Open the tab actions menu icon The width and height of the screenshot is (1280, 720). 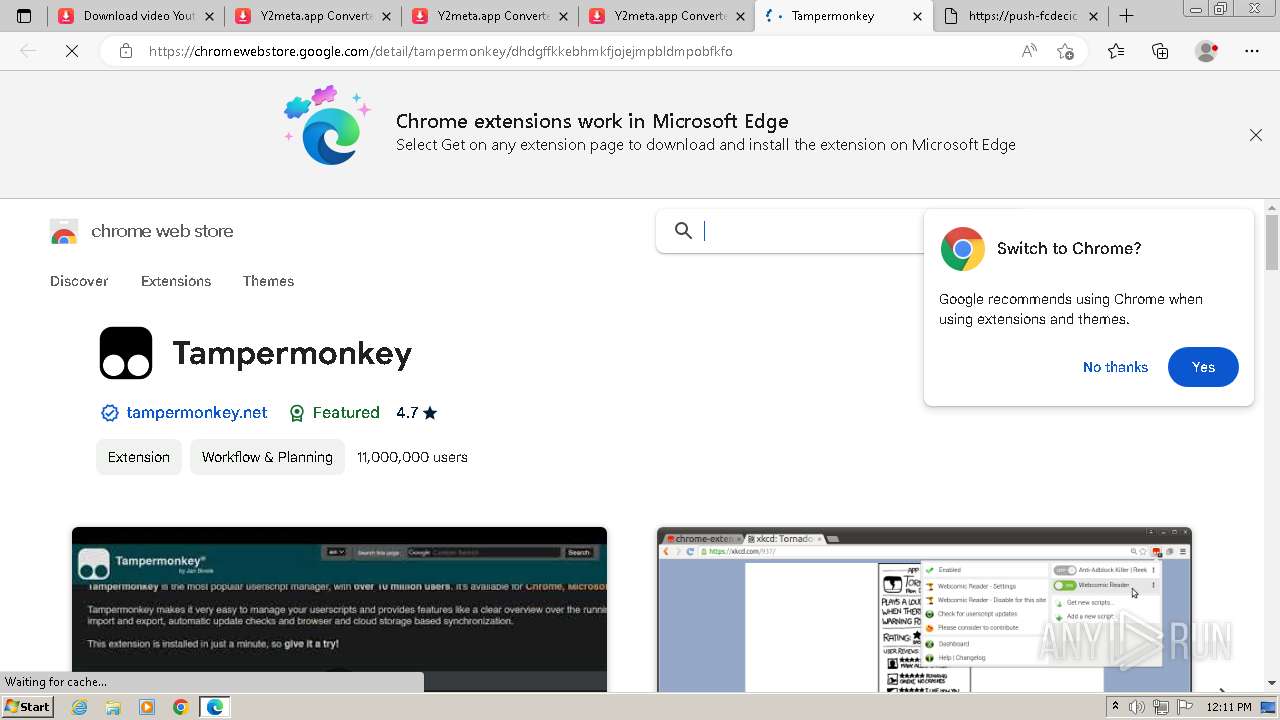coord(24,16)
